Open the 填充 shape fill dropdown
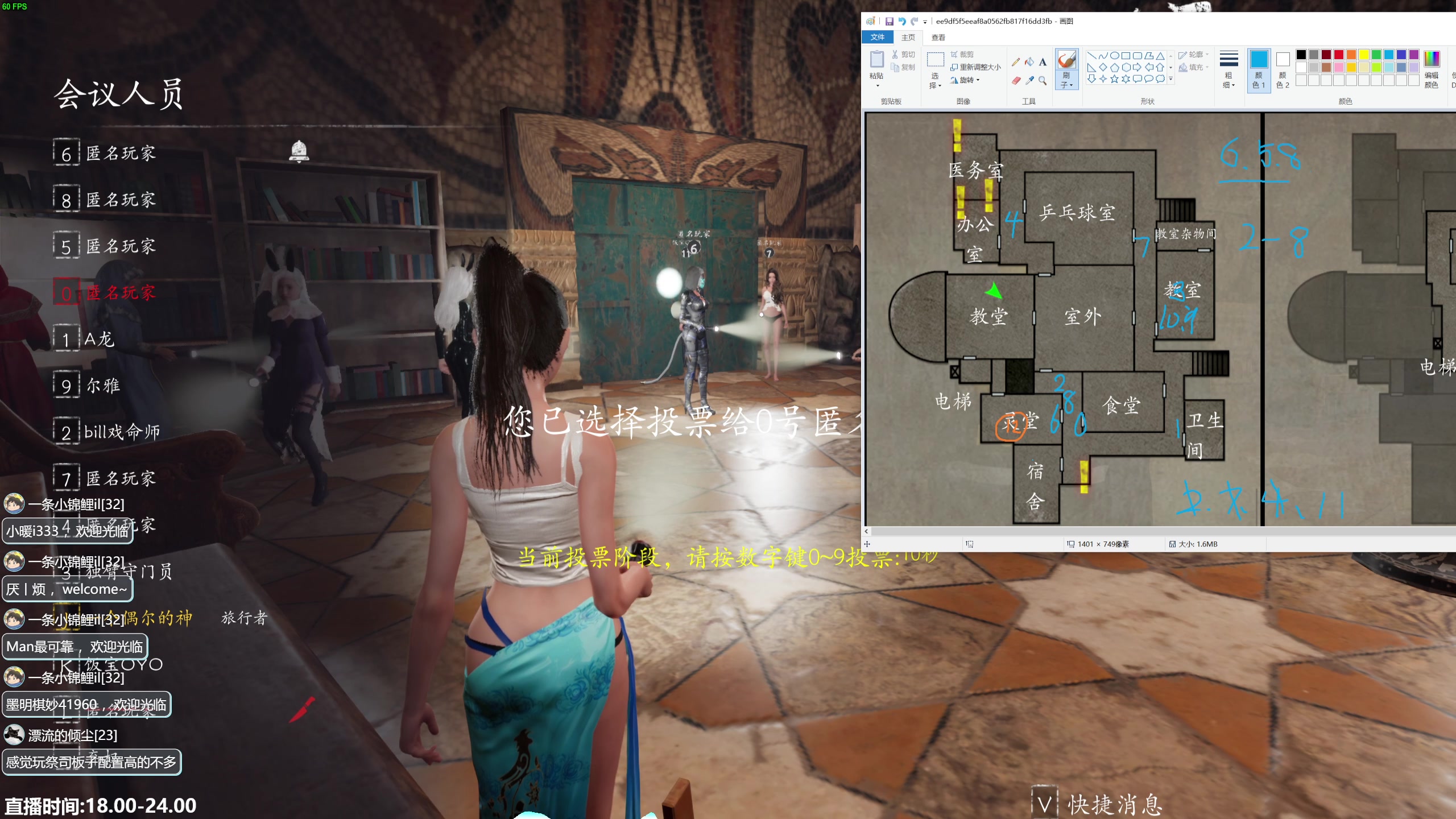1456x819 pixels. pyautogui.click(x=1194, y=67)
